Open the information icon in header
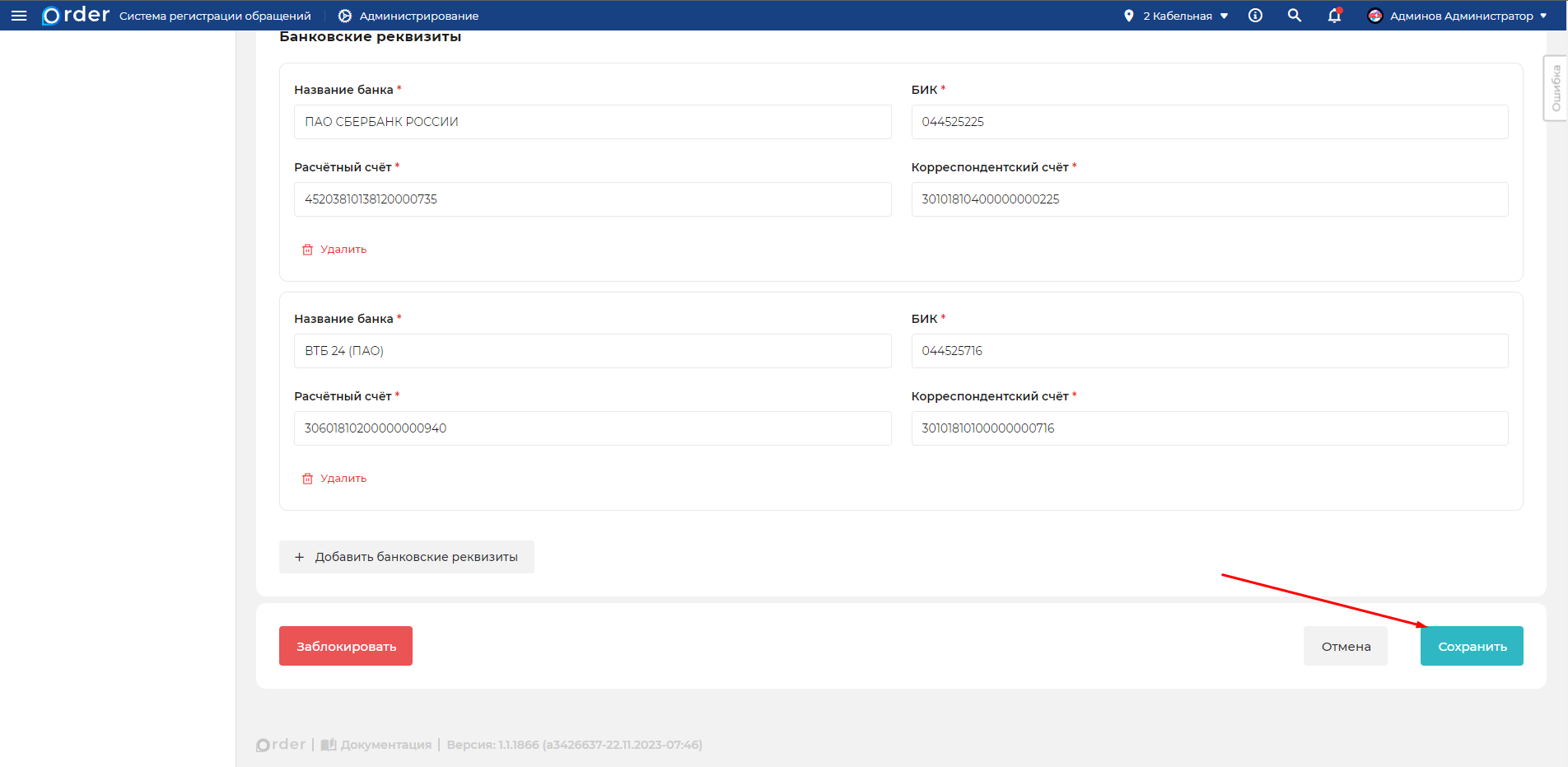 1255,16
